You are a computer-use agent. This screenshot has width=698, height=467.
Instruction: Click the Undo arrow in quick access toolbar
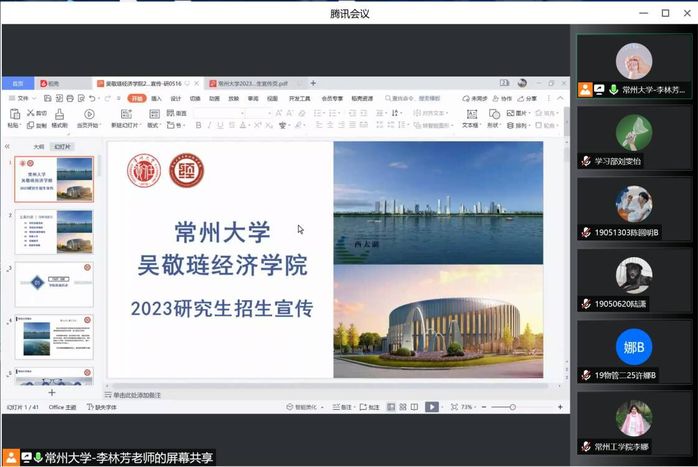(92, 99)
